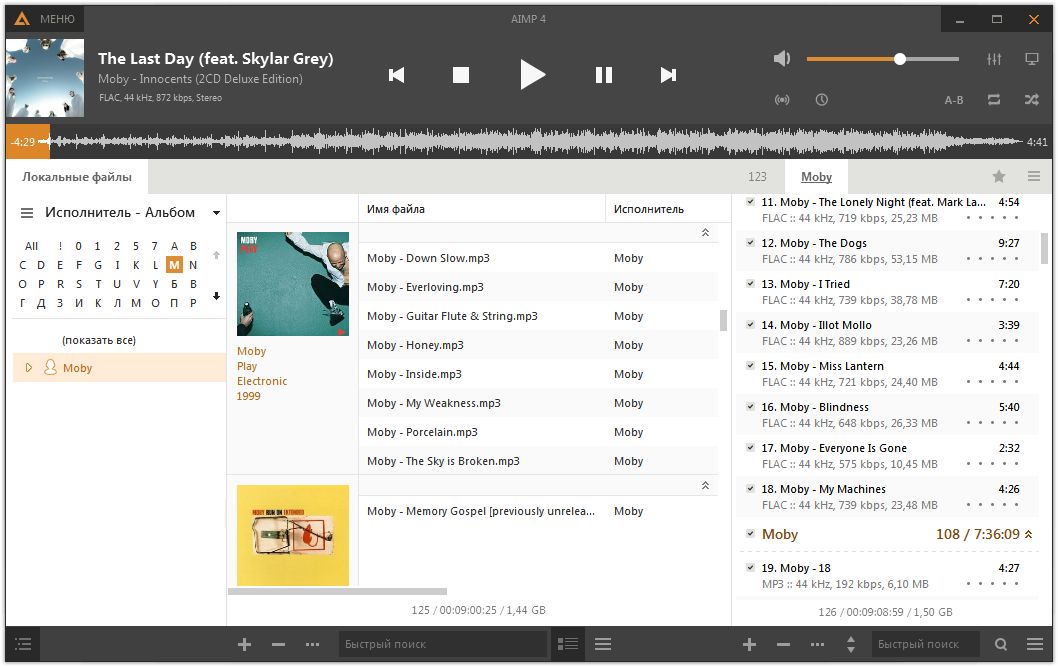Uncheck track 11 The Lonely Night
The height and width of the screenshot is (667, 1058).
click(x=750, y=202)
